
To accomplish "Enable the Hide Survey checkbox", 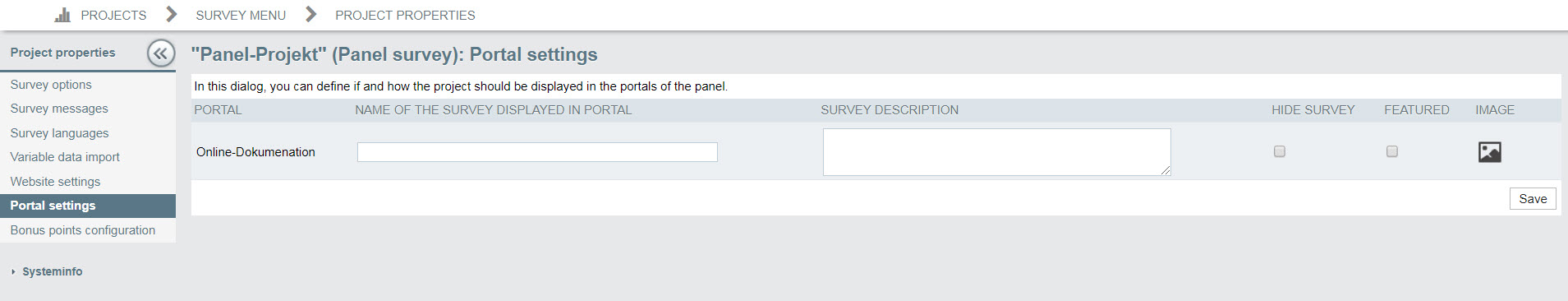I will pos(1279,151).
